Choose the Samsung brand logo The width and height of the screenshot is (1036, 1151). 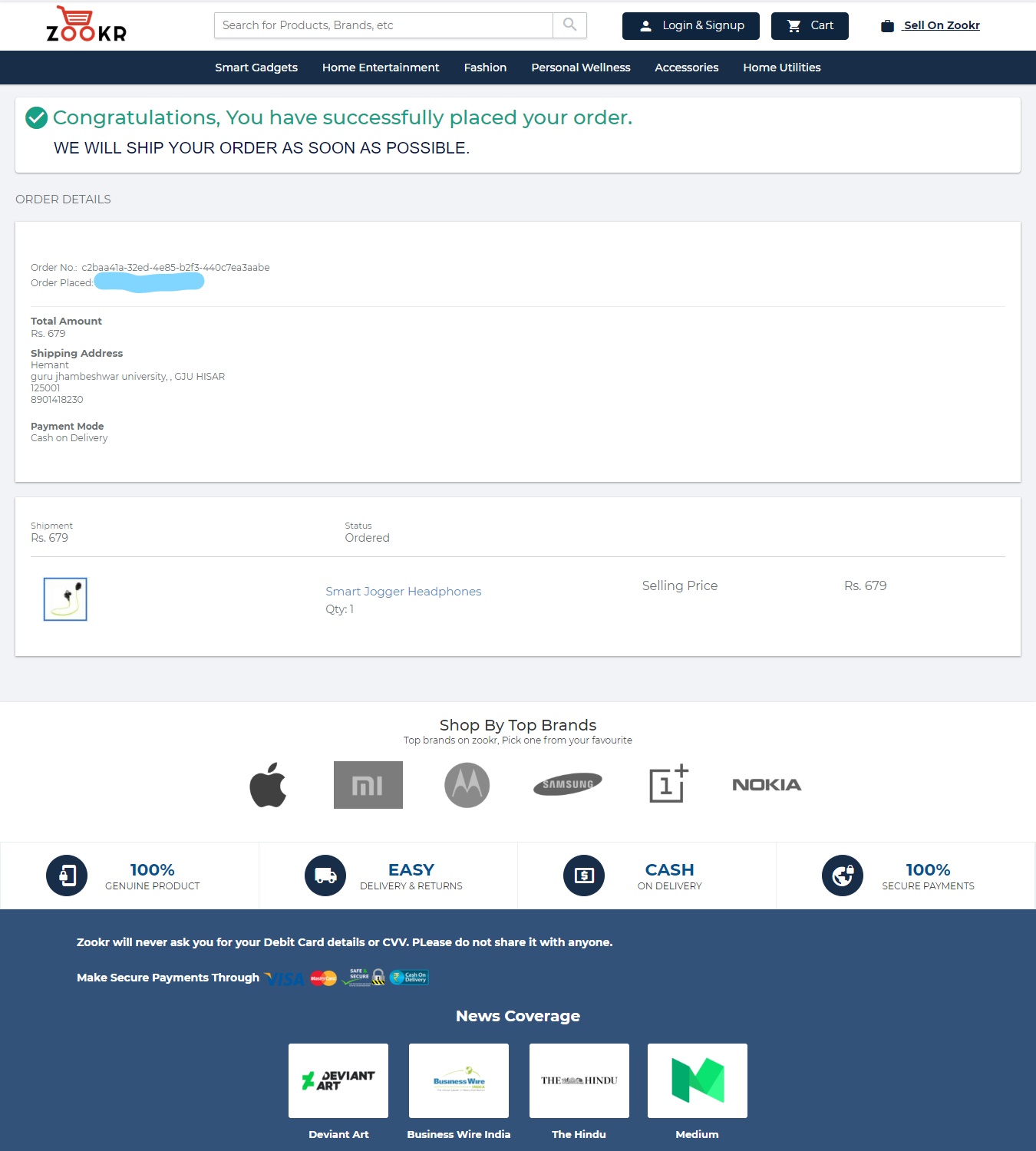[567, 784]
